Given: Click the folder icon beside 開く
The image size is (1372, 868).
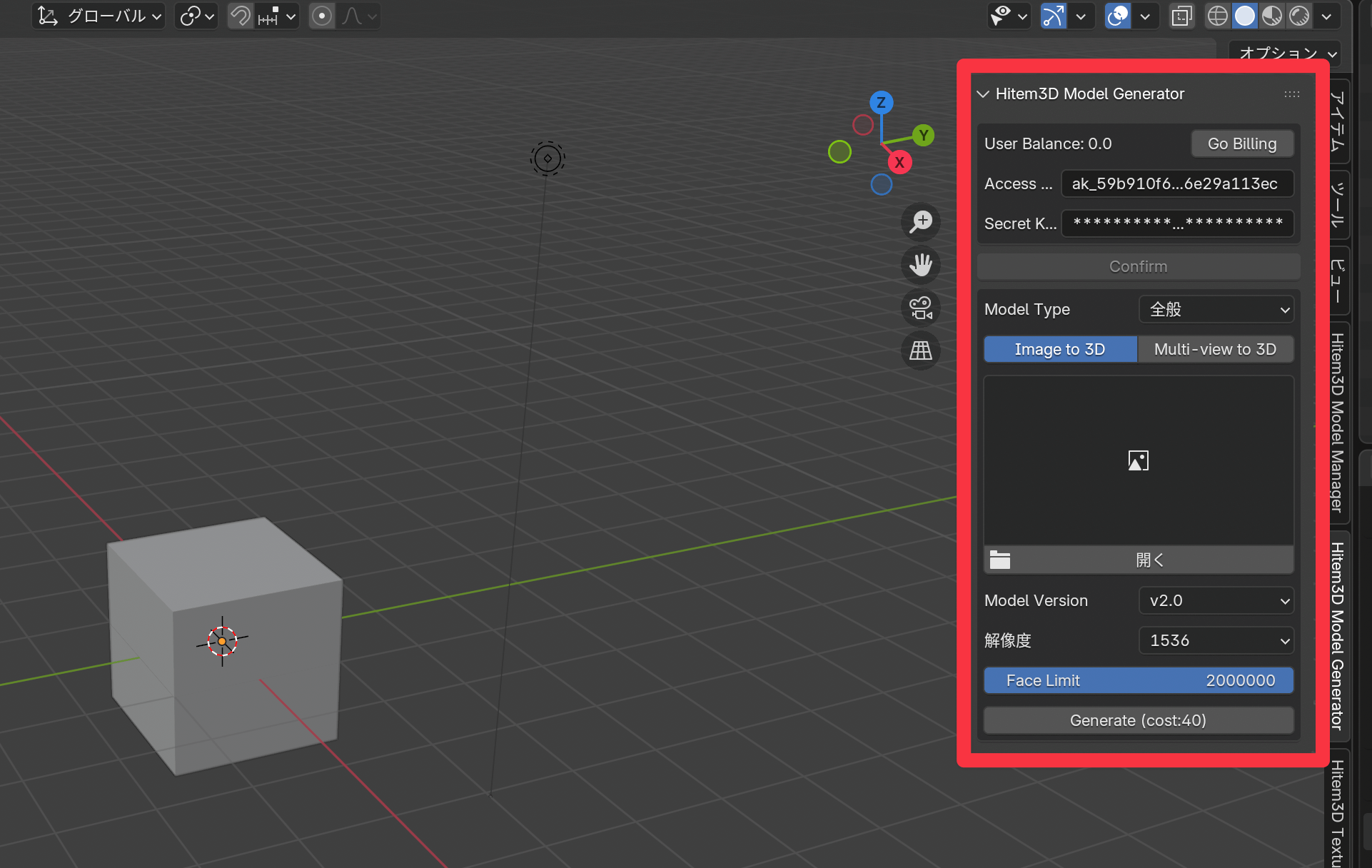Looking at the screenshot, I should click(x=999, y=560).
